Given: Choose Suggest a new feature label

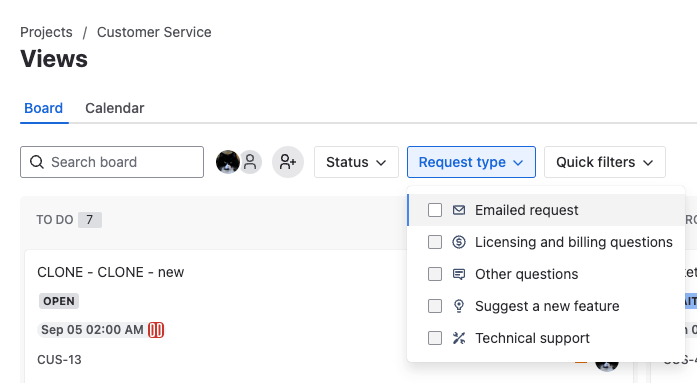Looking at the screenshot, I should (x=547, y=306).
